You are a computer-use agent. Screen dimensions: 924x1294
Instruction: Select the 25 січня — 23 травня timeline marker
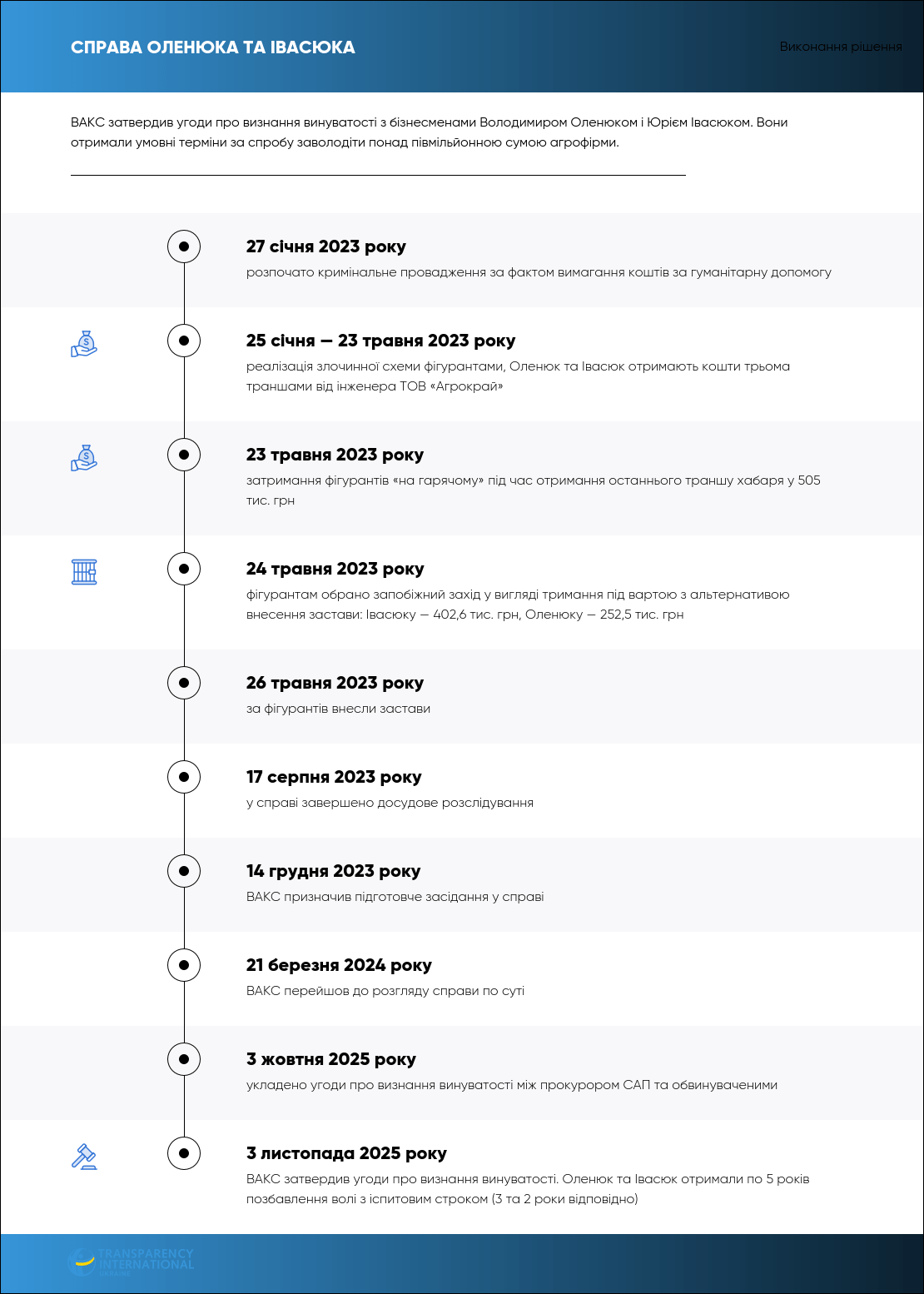click(x=184, y=341)
